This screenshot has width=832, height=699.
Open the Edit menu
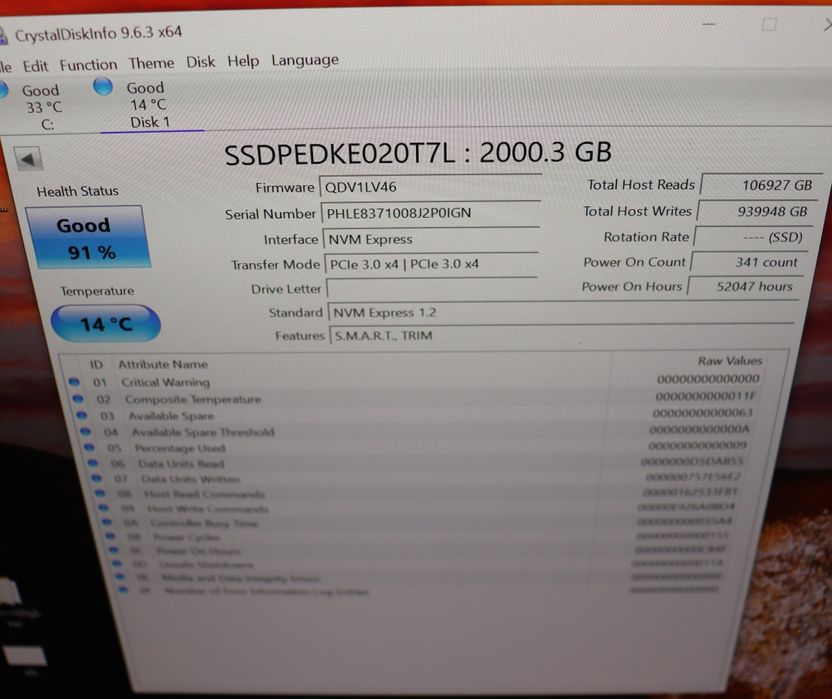pyautogui.click(x=35, y=66)
